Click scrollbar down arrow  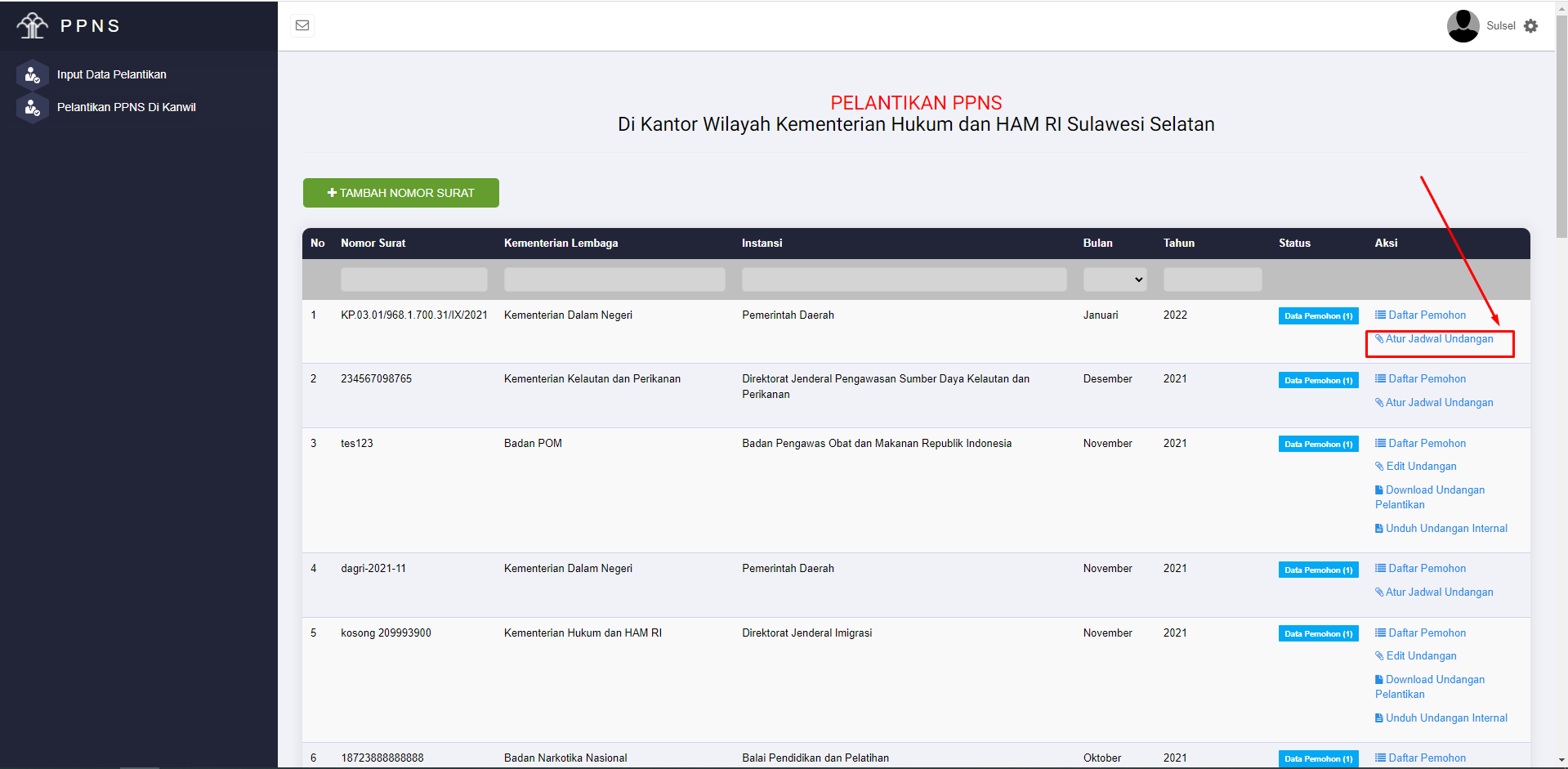coord(1561,762)
